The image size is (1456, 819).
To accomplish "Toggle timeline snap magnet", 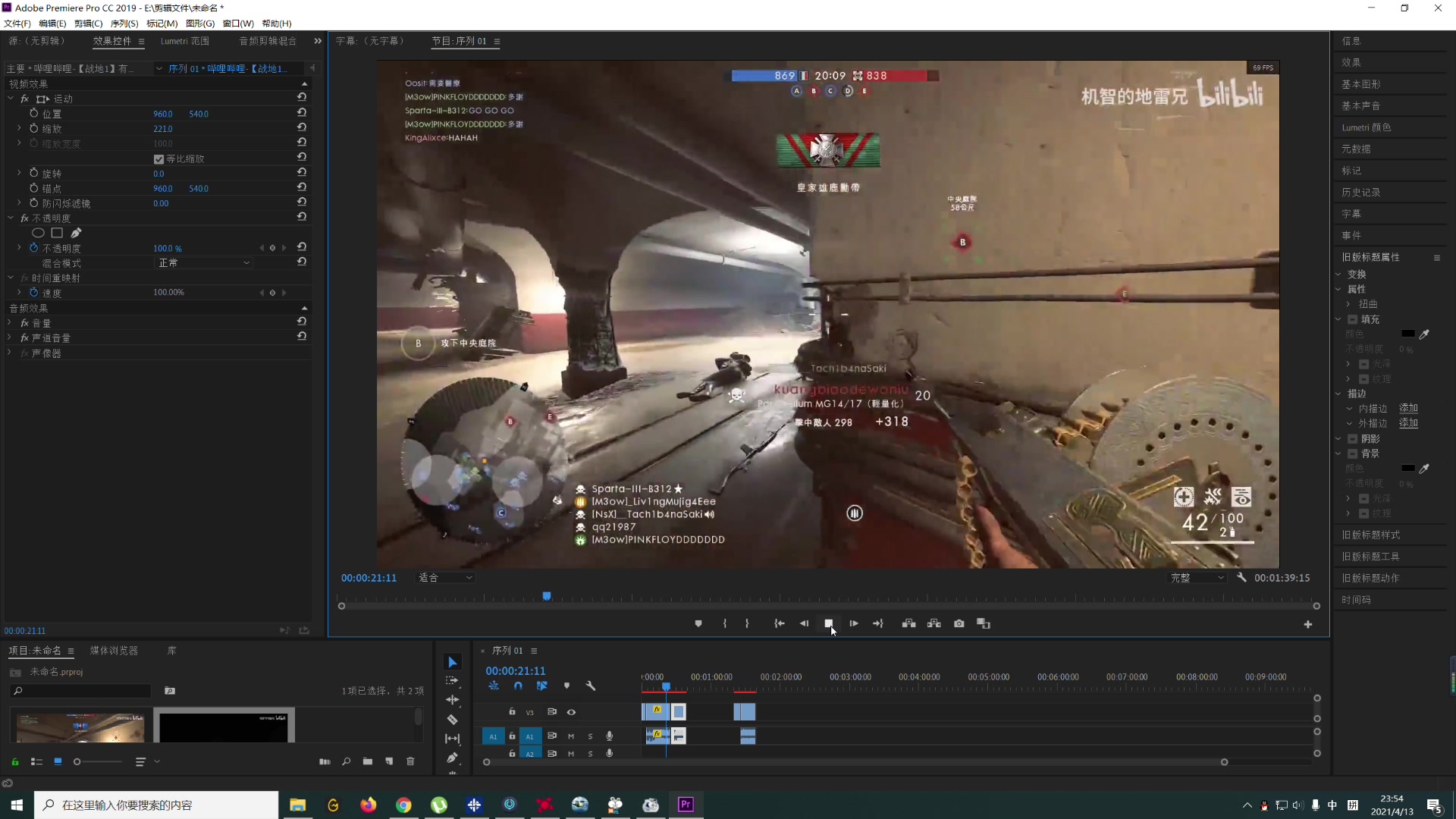I will point(518,686).
